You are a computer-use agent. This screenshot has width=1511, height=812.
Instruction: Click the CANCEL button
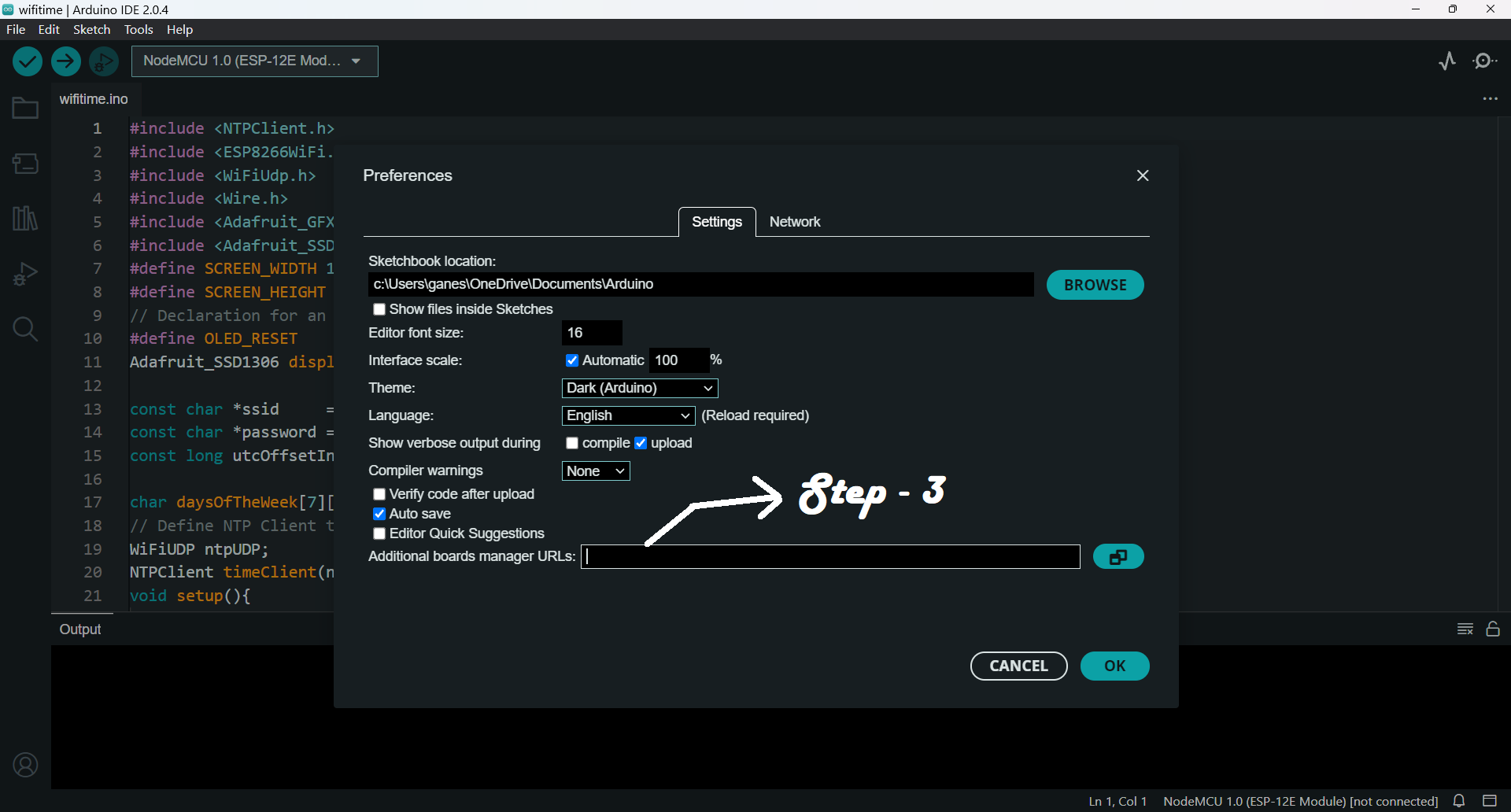click(x=1018, y=666)
